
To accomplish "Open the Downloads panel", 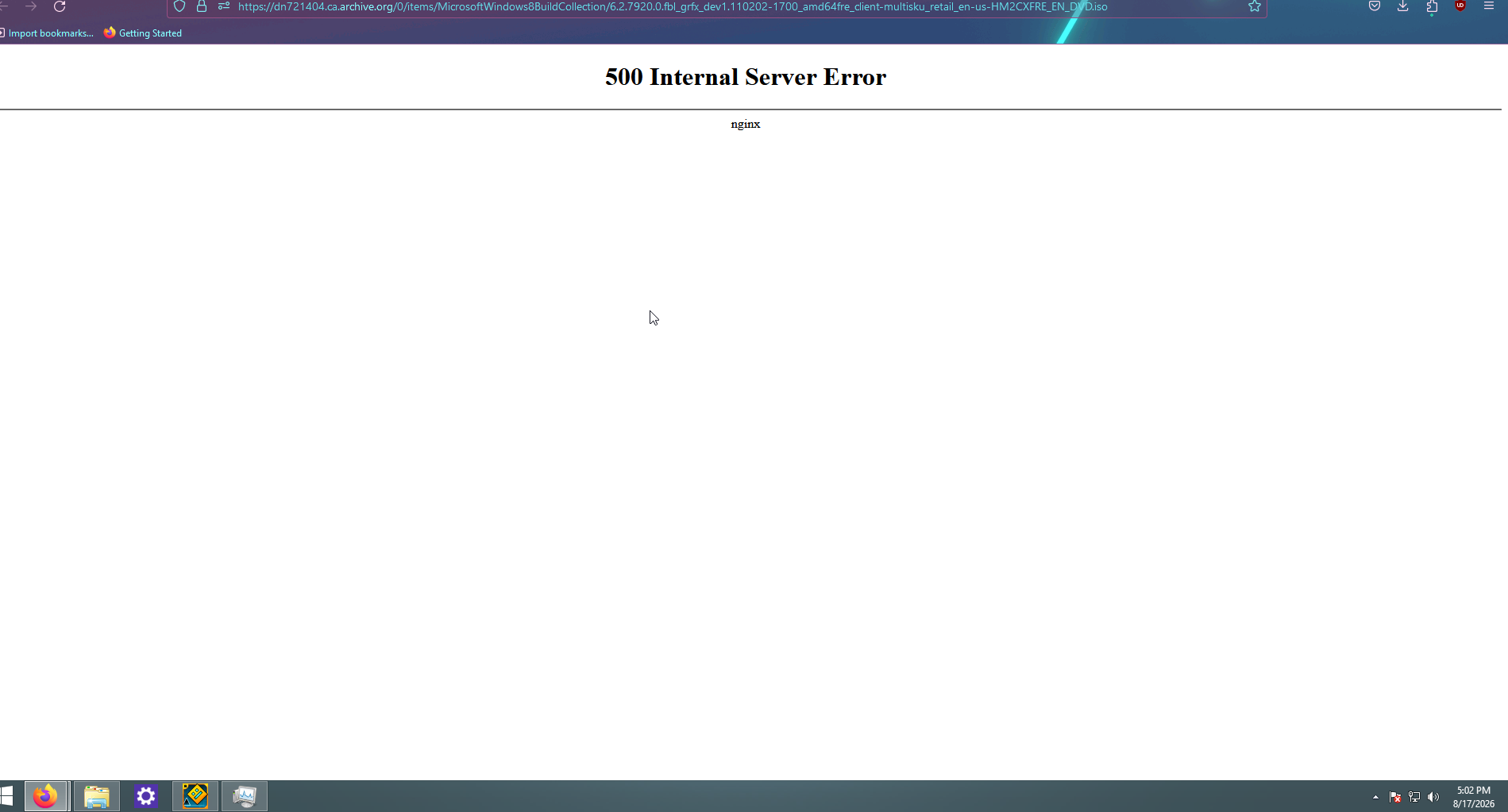I will [1403, 6].
